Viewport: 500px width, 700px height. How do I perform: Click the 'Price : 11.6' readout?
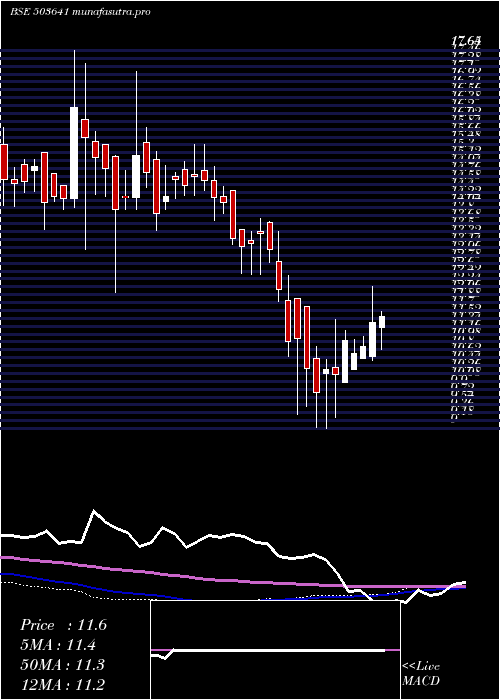point(63,625)
